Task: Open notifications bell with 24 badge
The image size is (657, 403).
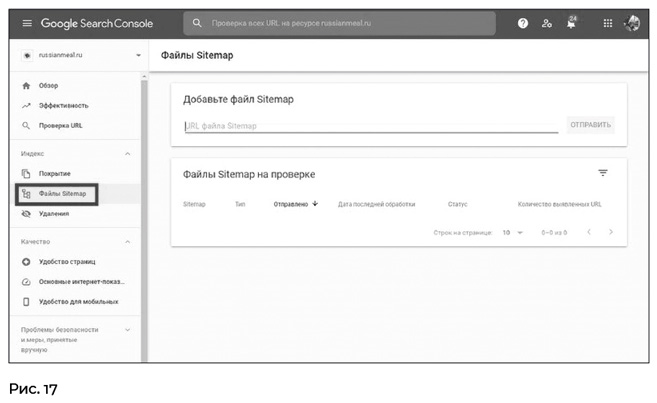Action: pyautogui.click(x=571, y=23)
